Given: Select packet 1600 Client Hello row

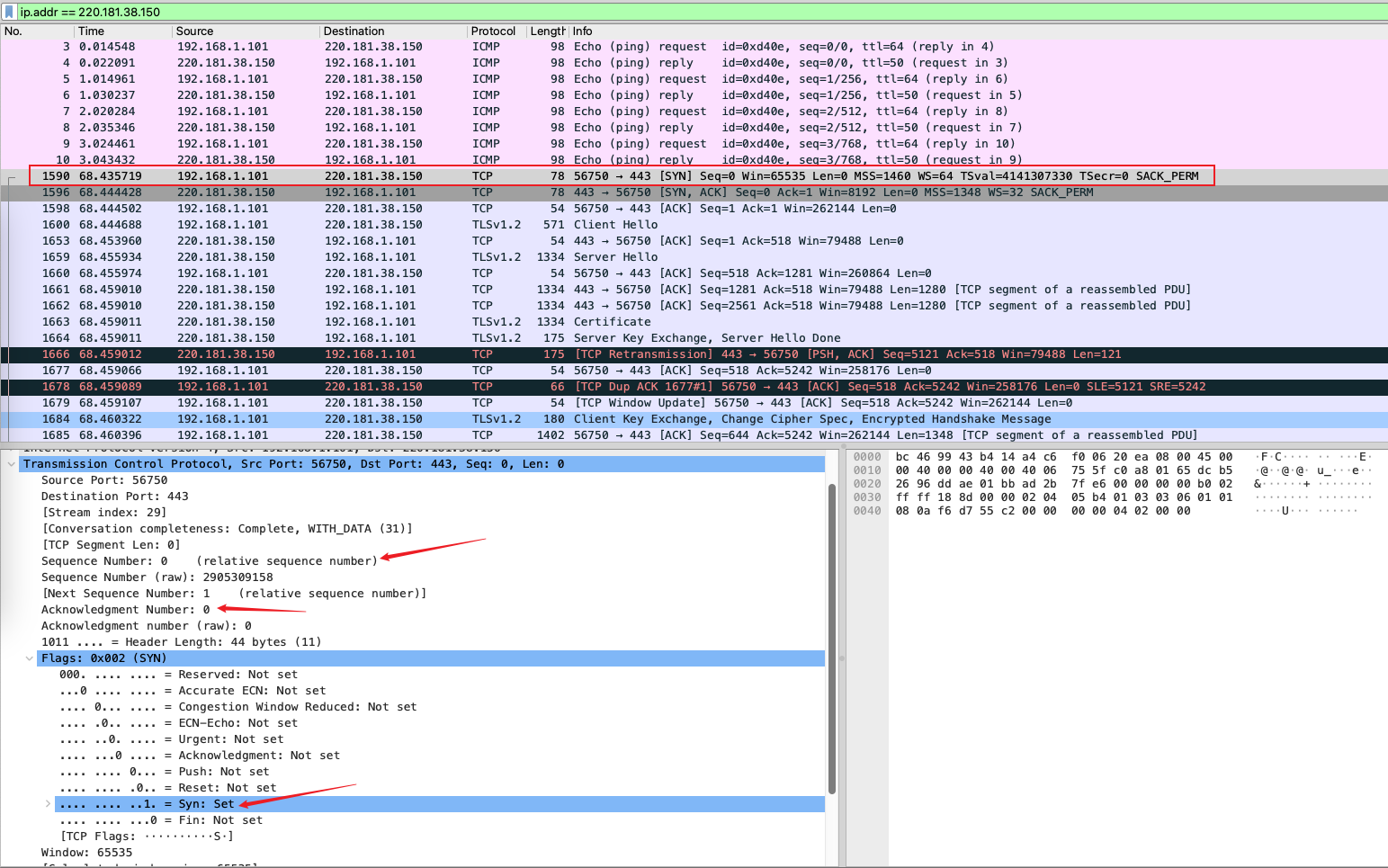Looking at the screenshot, I should coord(694,225).
